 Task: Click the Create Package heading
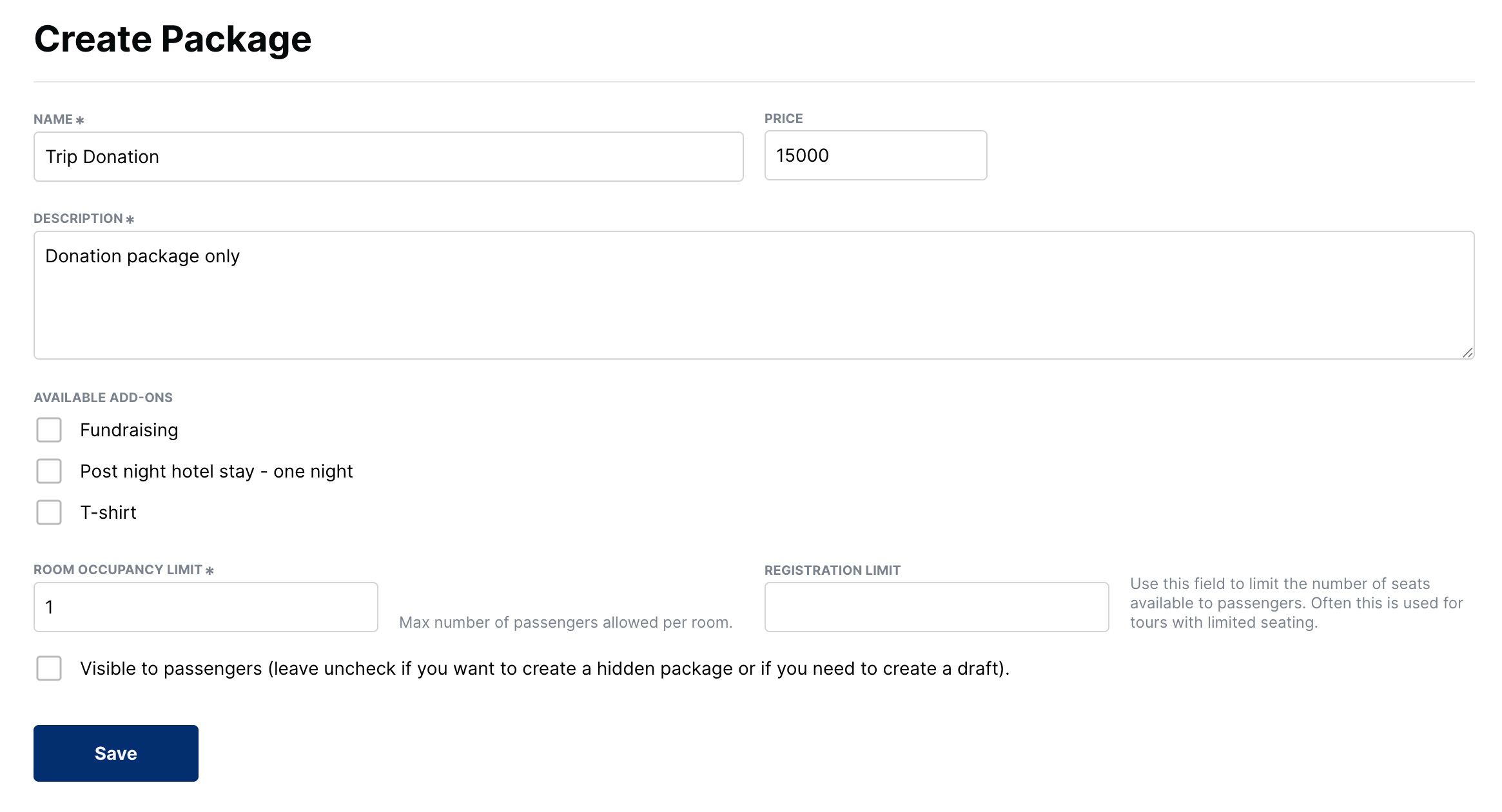pos(173,39)
